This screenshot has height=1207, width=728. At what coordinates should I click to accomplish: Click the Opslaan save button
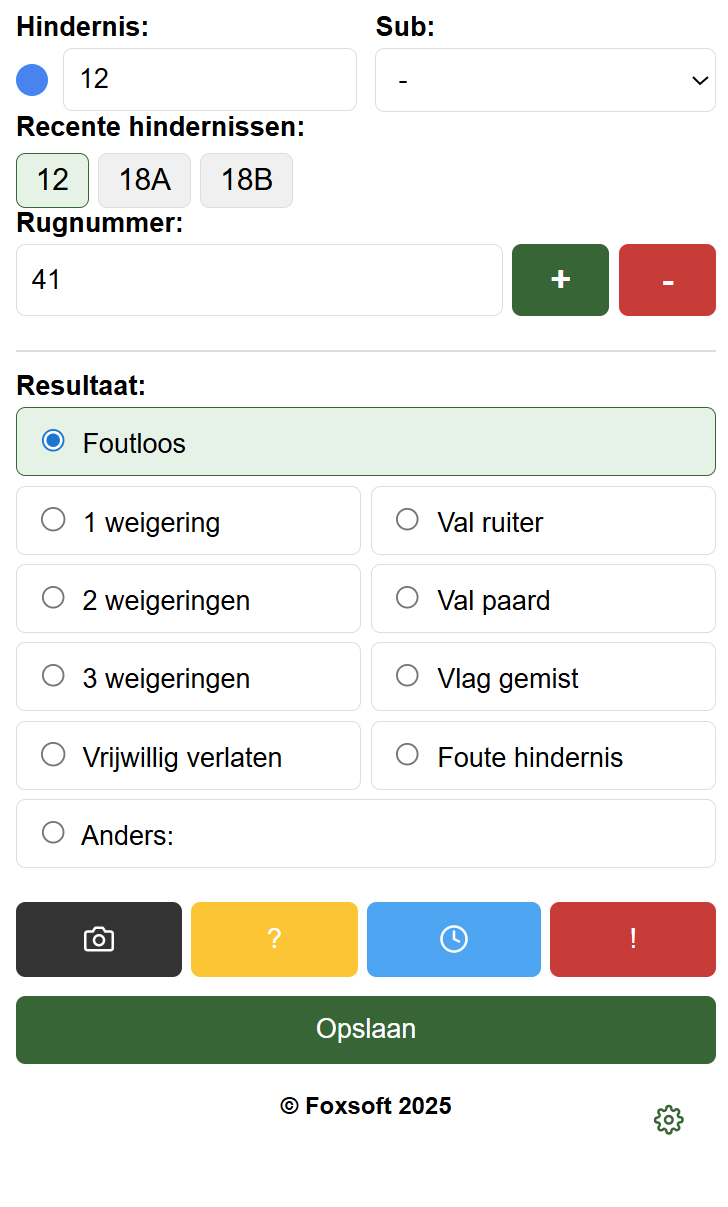(x=366, y=1029)
